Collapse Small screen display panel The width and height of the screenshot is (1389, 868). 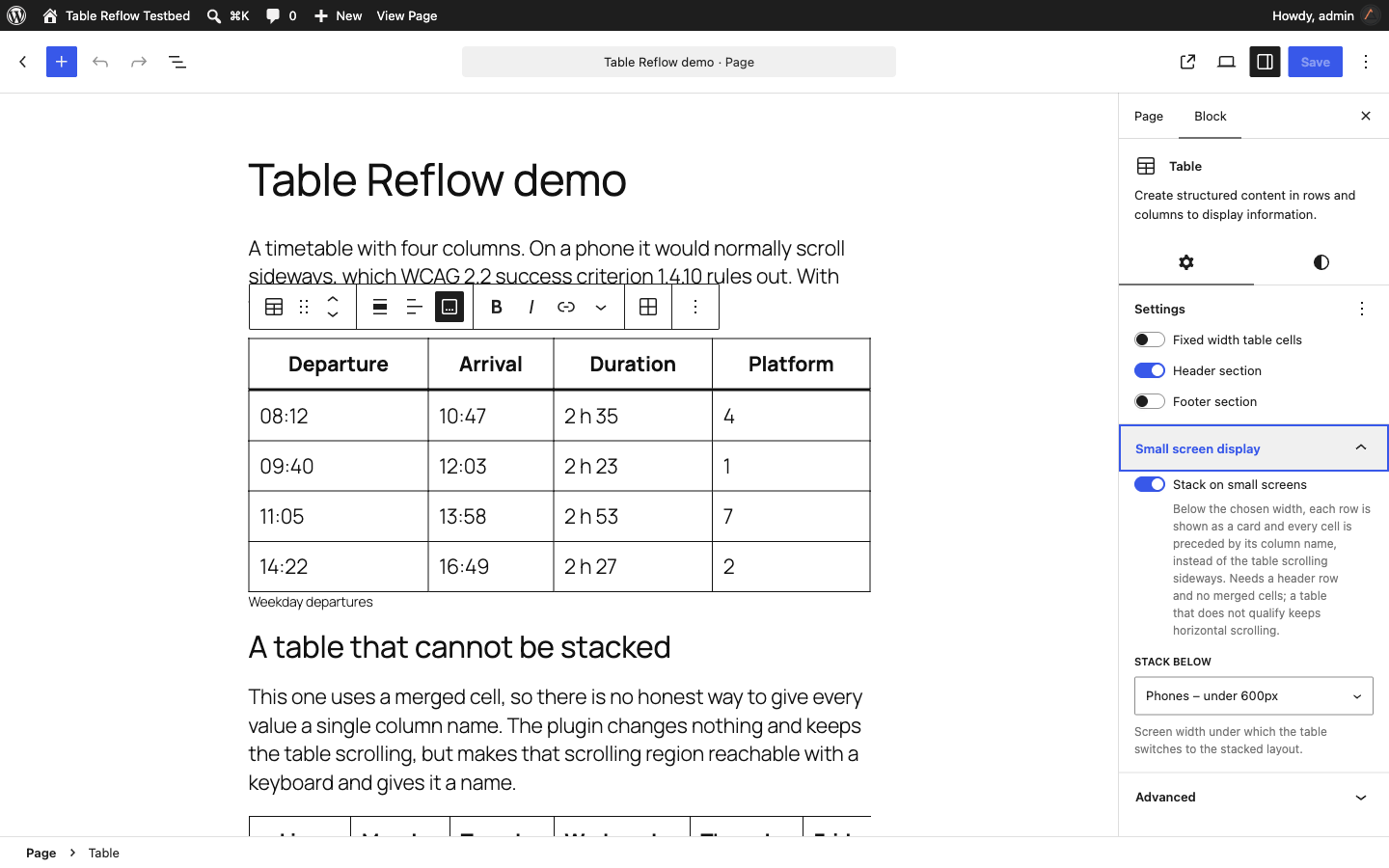(1254, 448)
